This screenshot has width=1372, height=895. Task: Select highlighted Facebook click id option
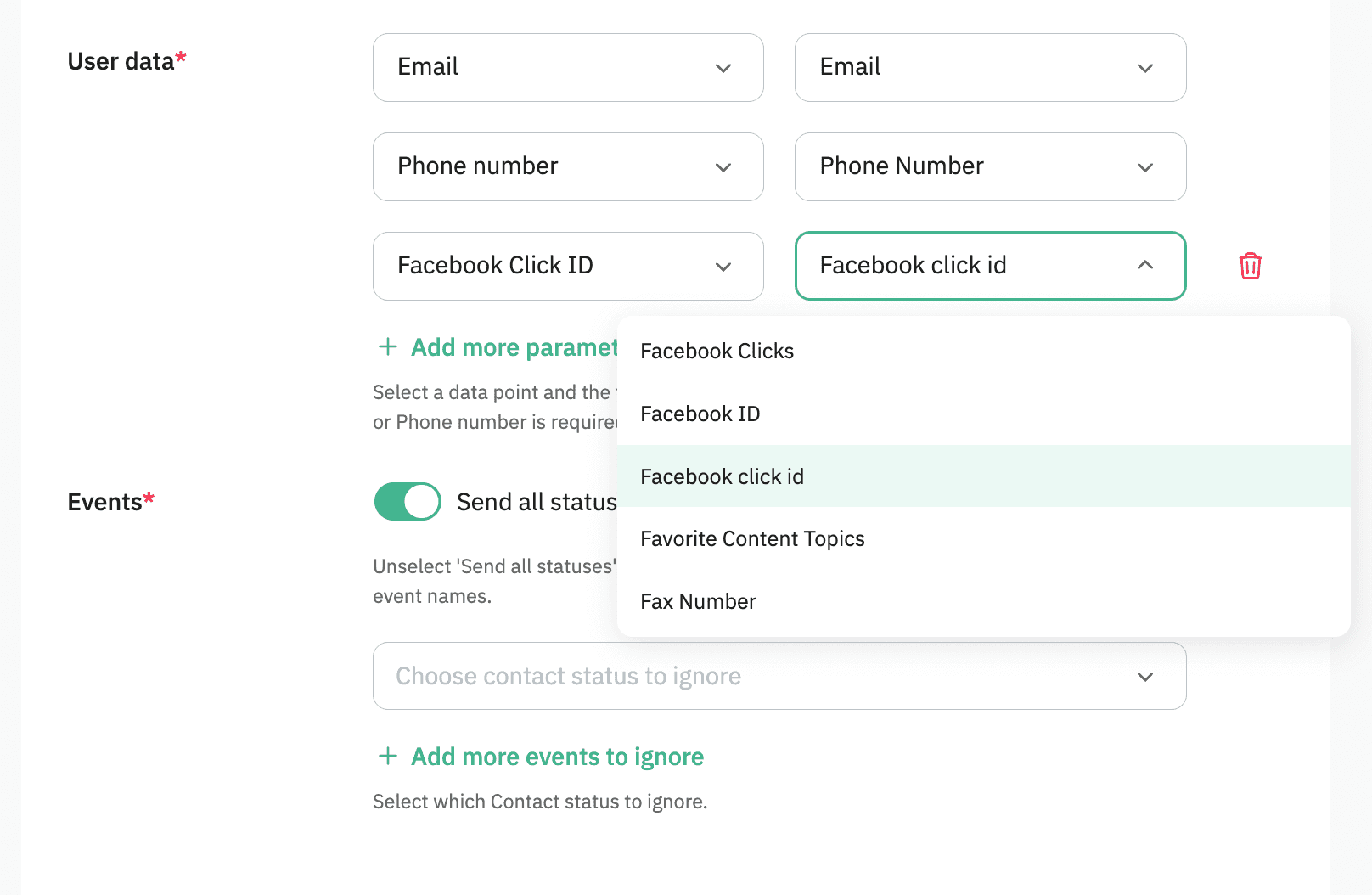coord(722,477)
